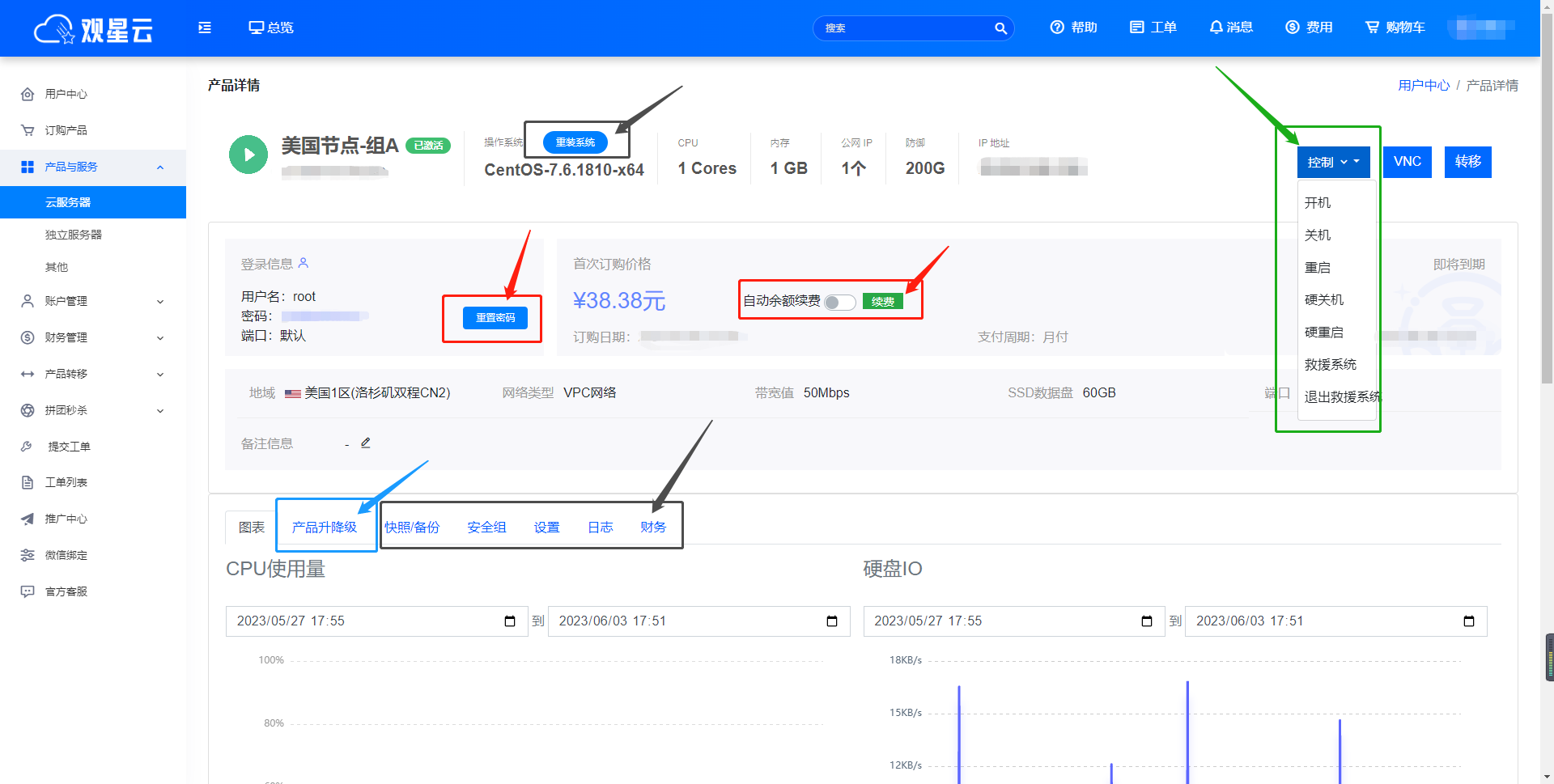Click the 工单列表 document icon

(28, 482)
